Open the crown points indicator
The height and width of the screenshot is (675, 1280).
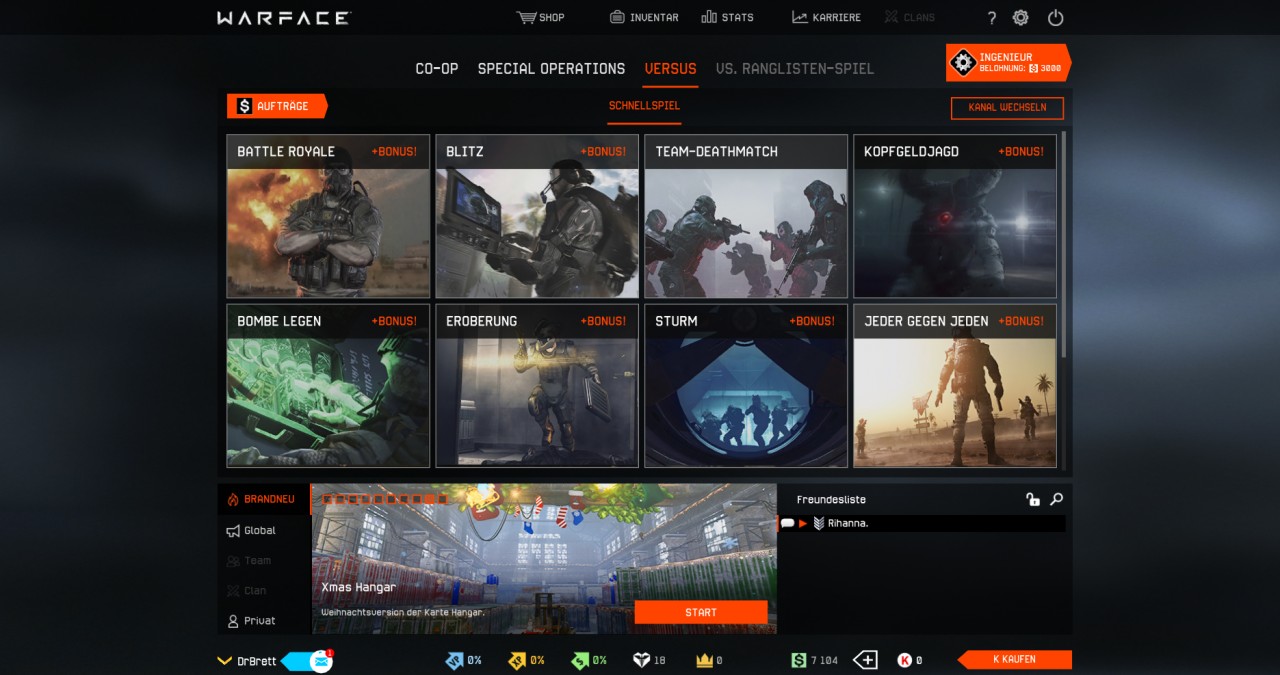coord(703,660)
